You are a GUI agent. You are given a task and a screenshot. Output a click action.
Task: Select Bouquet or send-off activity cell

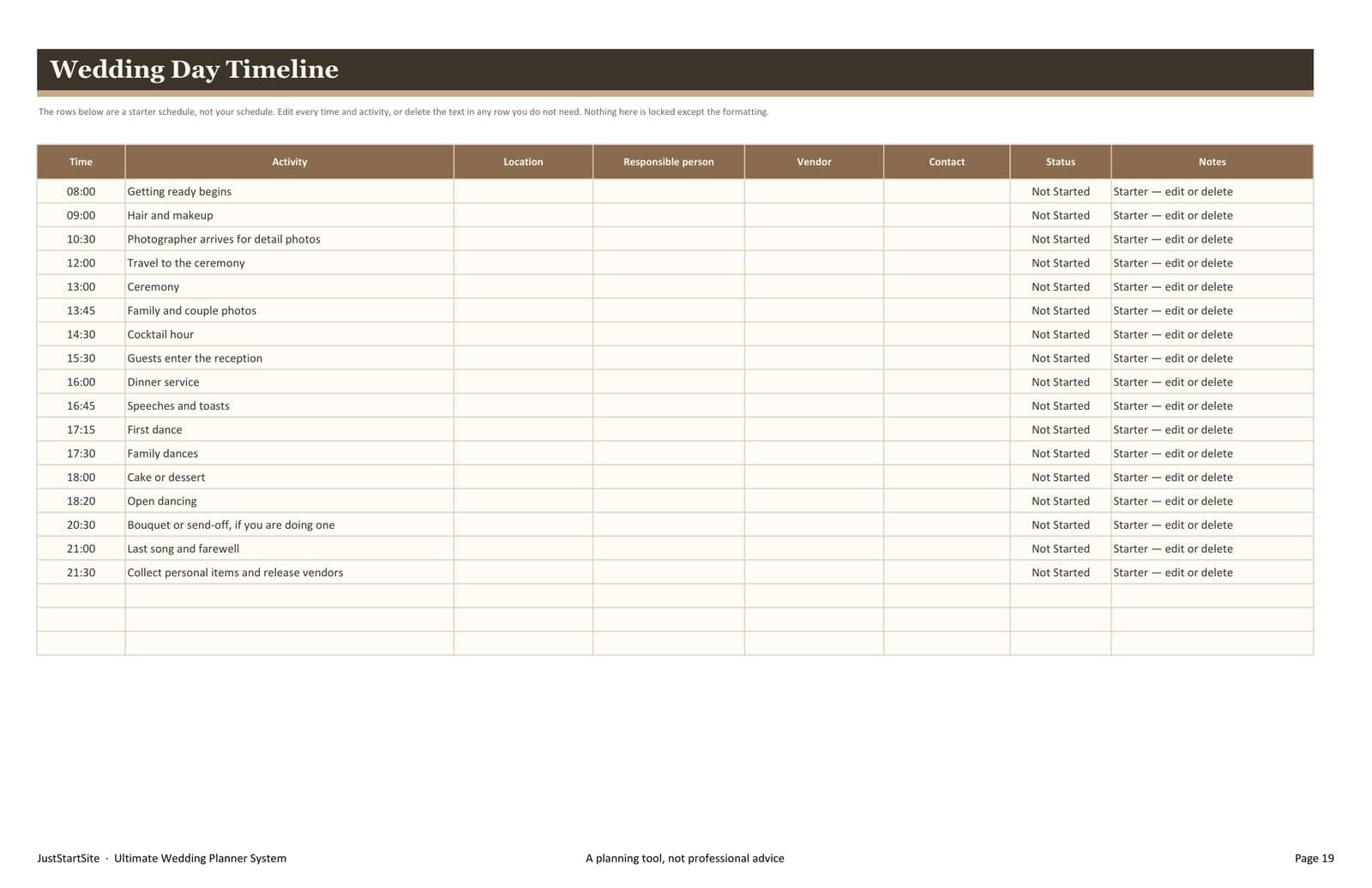pos(289,525)
